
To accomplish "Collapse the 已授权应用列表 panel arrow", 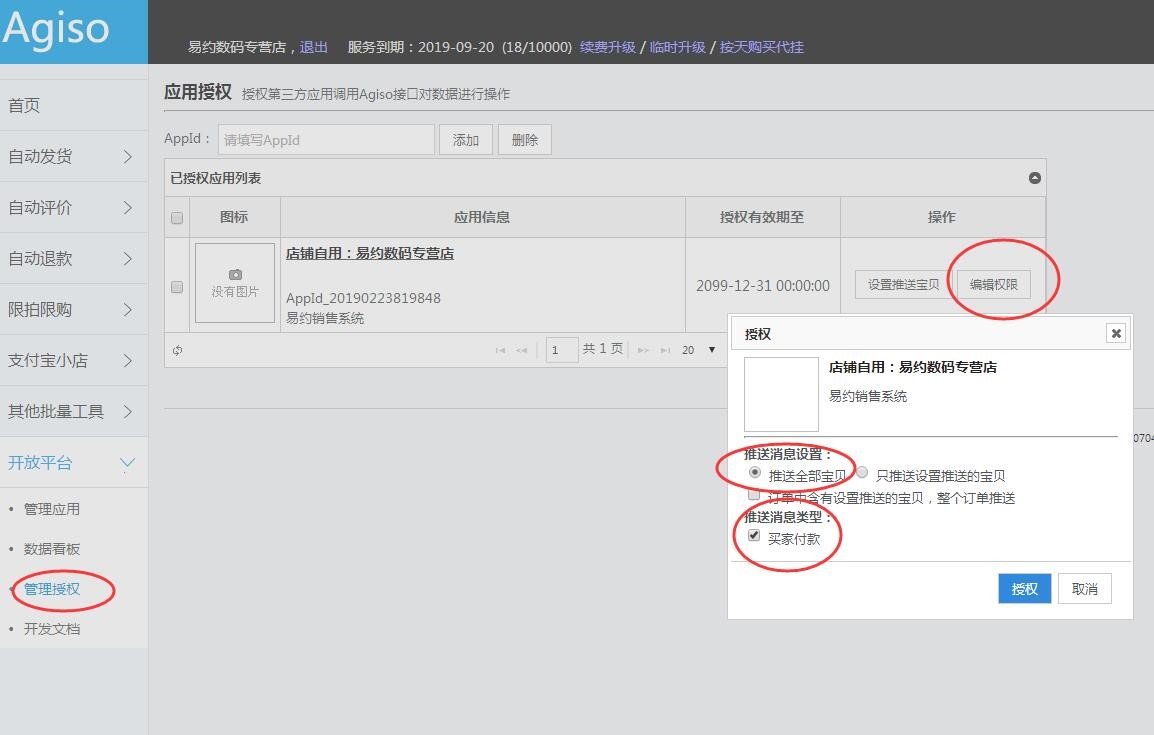I will pos(1035,178).
